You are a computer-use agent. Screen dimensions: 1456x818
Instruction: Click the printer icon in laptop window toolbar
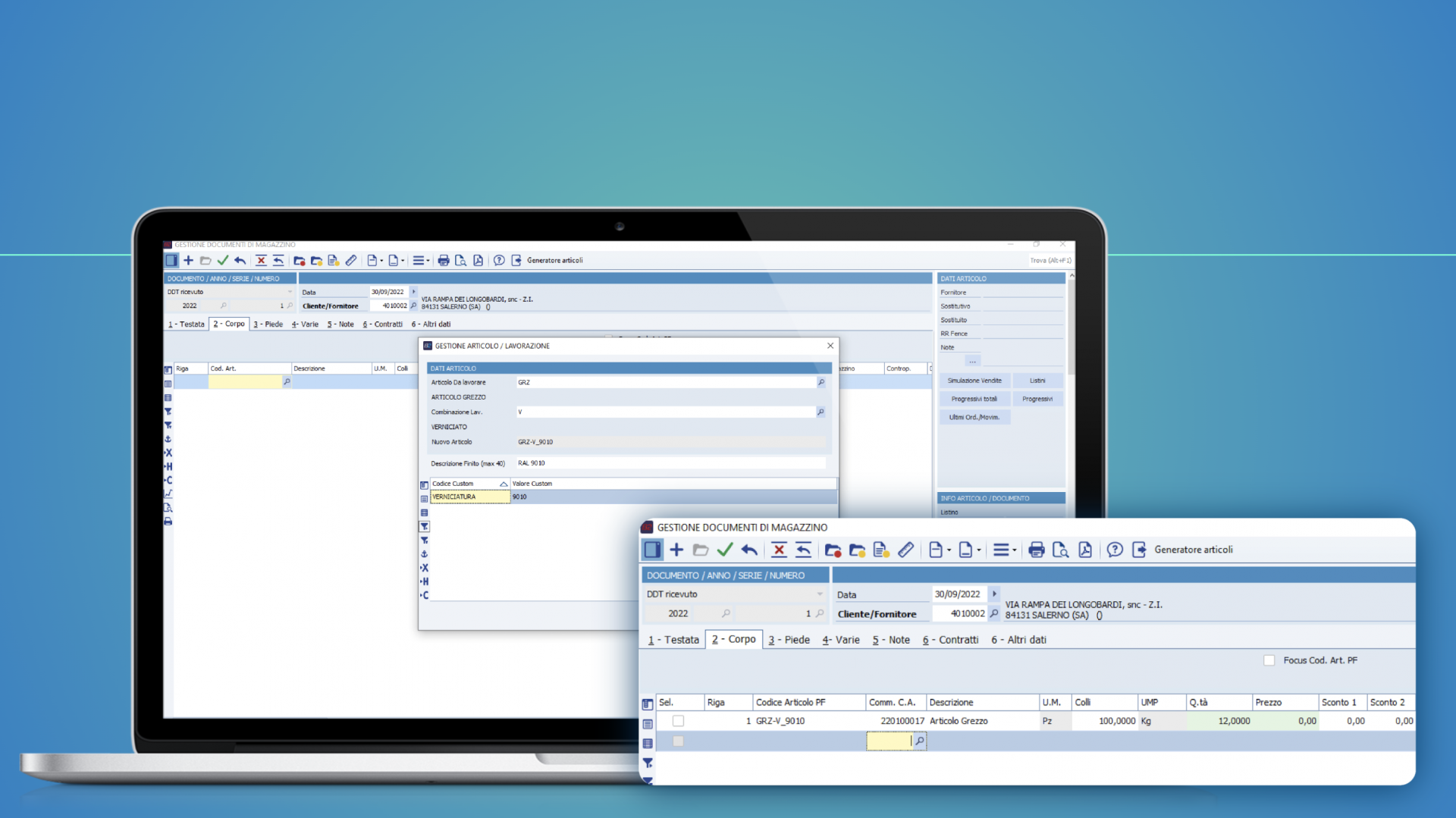(444, 260)
